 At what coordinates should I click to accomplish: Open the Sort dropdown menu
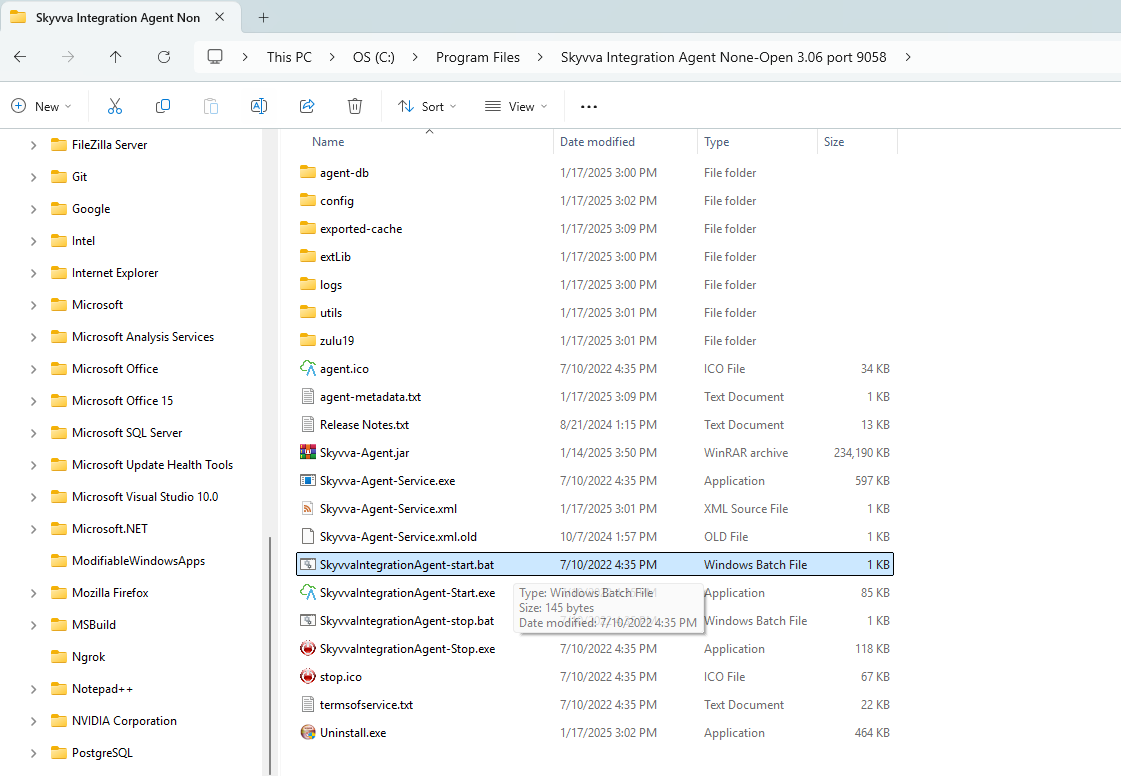(427, 106)
